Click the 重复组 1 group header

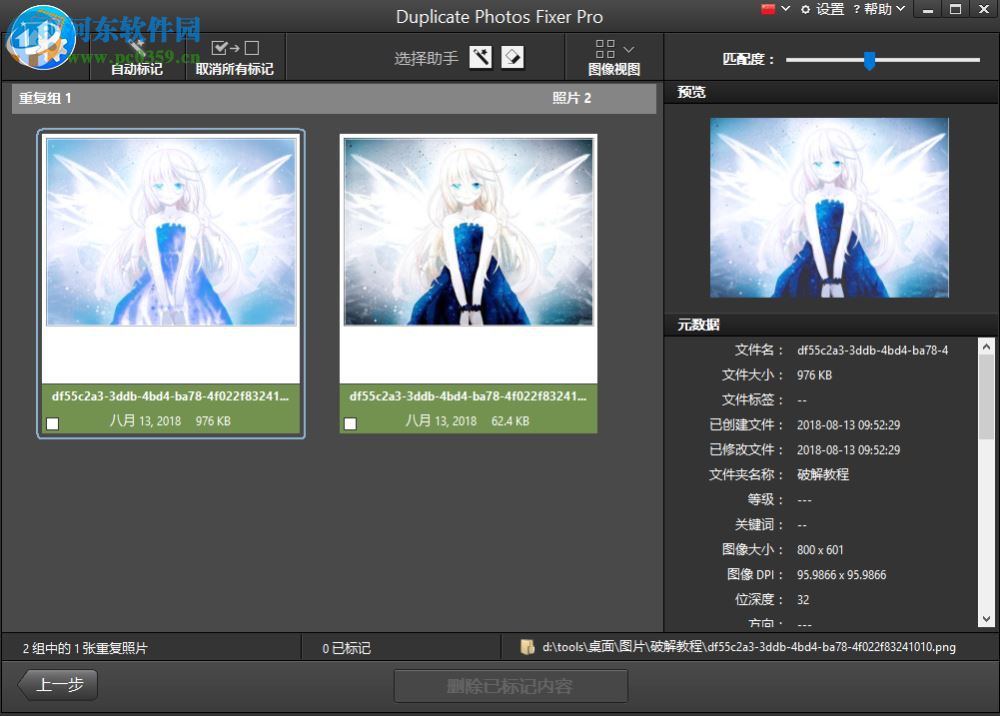tap(46, 99)
